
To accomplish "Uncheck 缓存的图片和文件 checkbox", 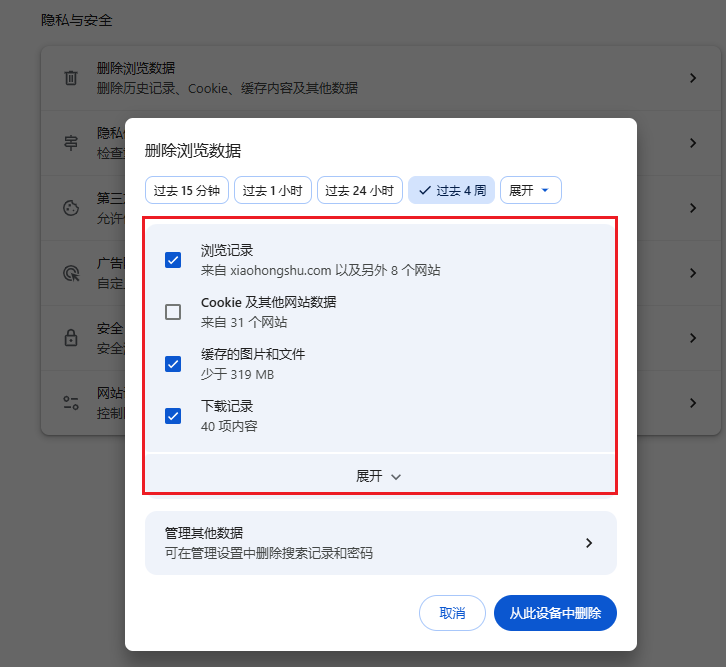I will coord(173,364).
